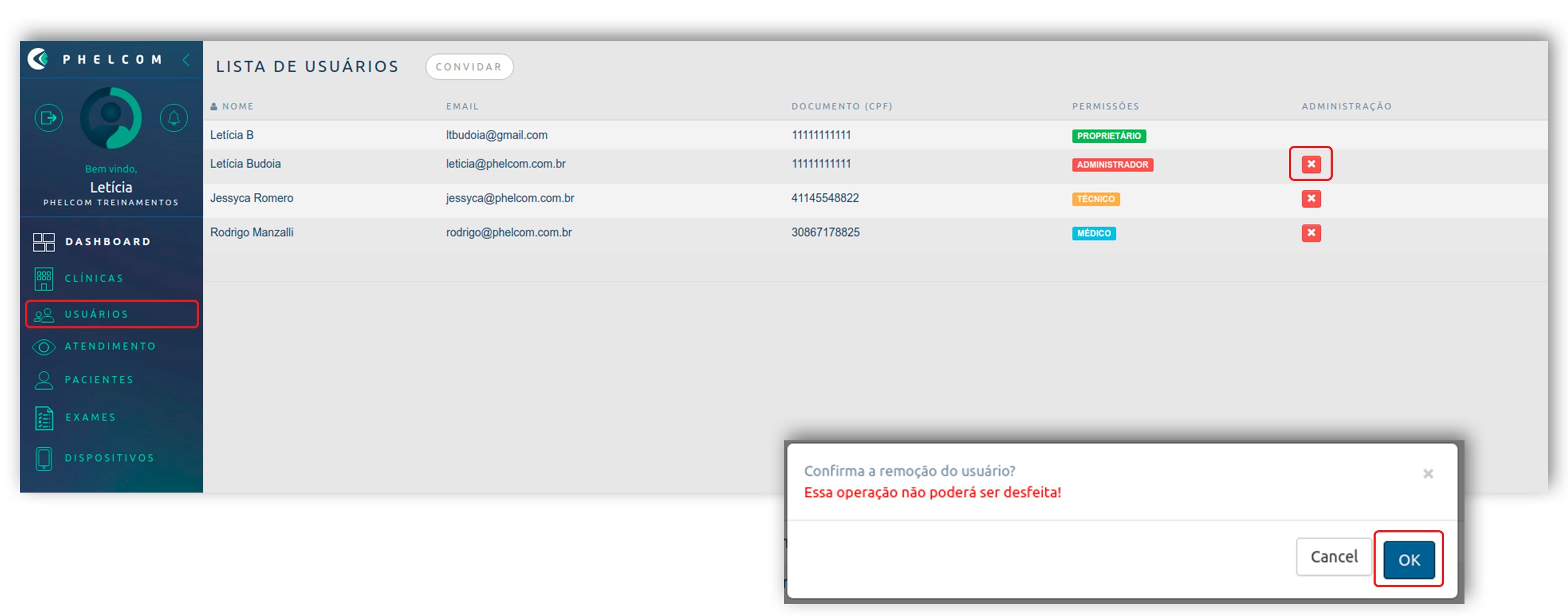The height and width of the screenshot is (616, 1568).
Task: Navigate to Pacientes
Action: 99,380
